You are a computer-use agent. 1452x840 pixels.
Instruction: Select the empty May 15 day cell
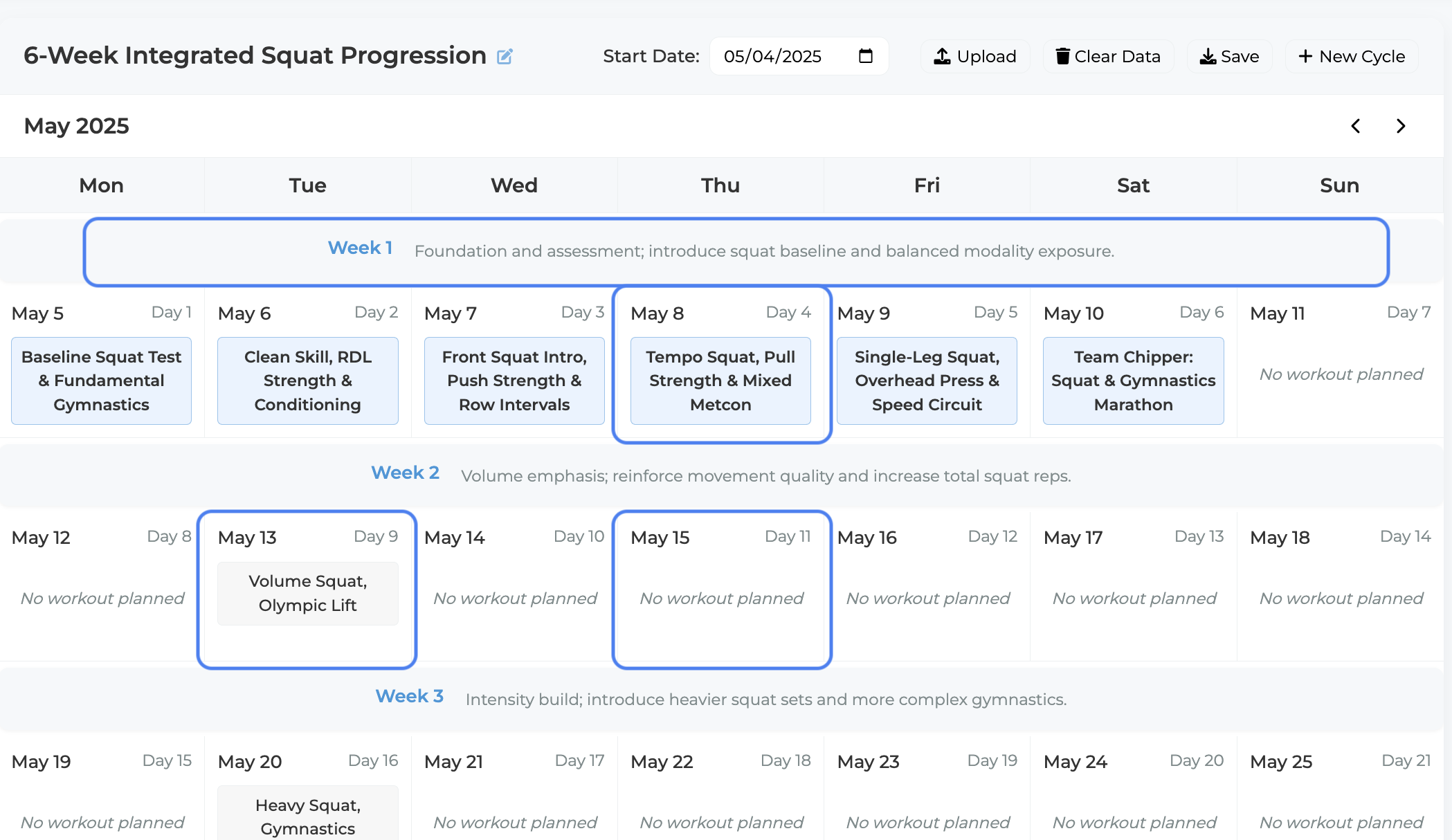[722, 590]
